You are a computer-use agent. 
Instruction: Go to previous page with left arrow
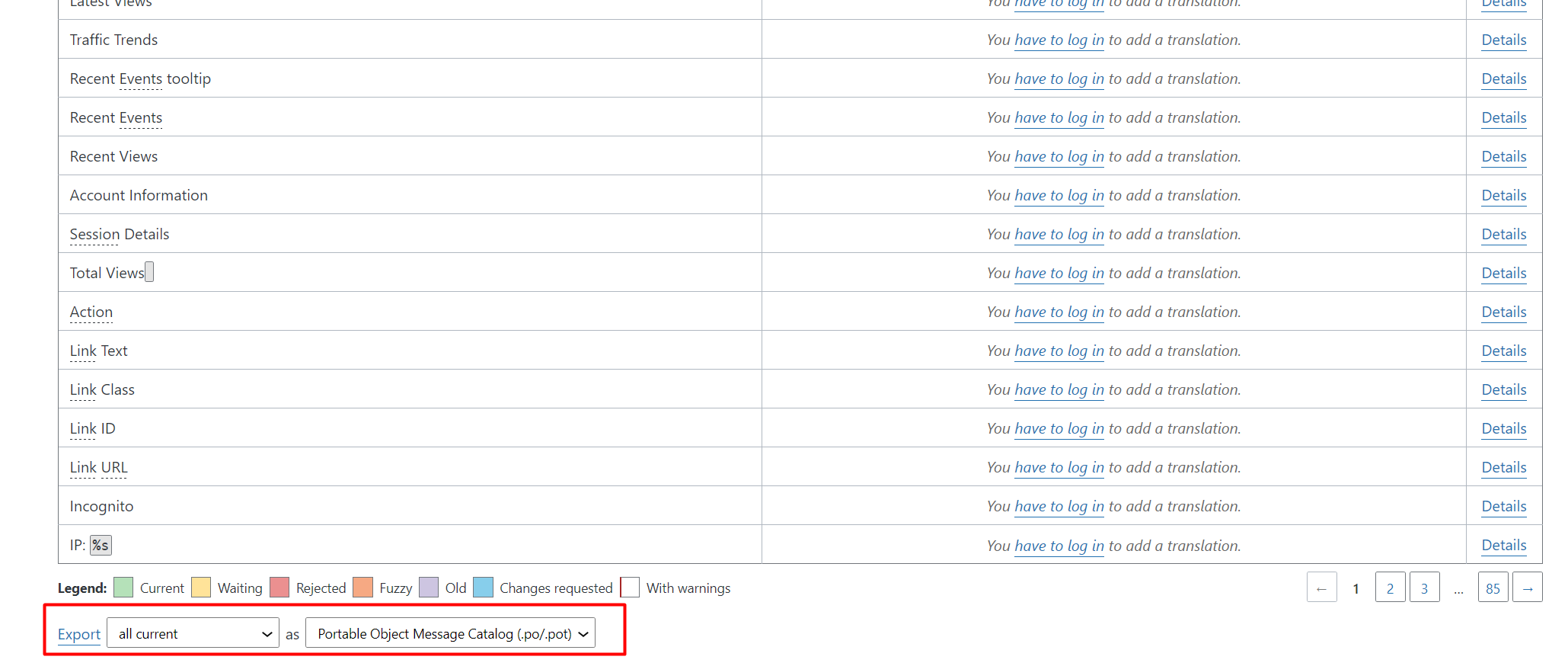pos(1321,588)
